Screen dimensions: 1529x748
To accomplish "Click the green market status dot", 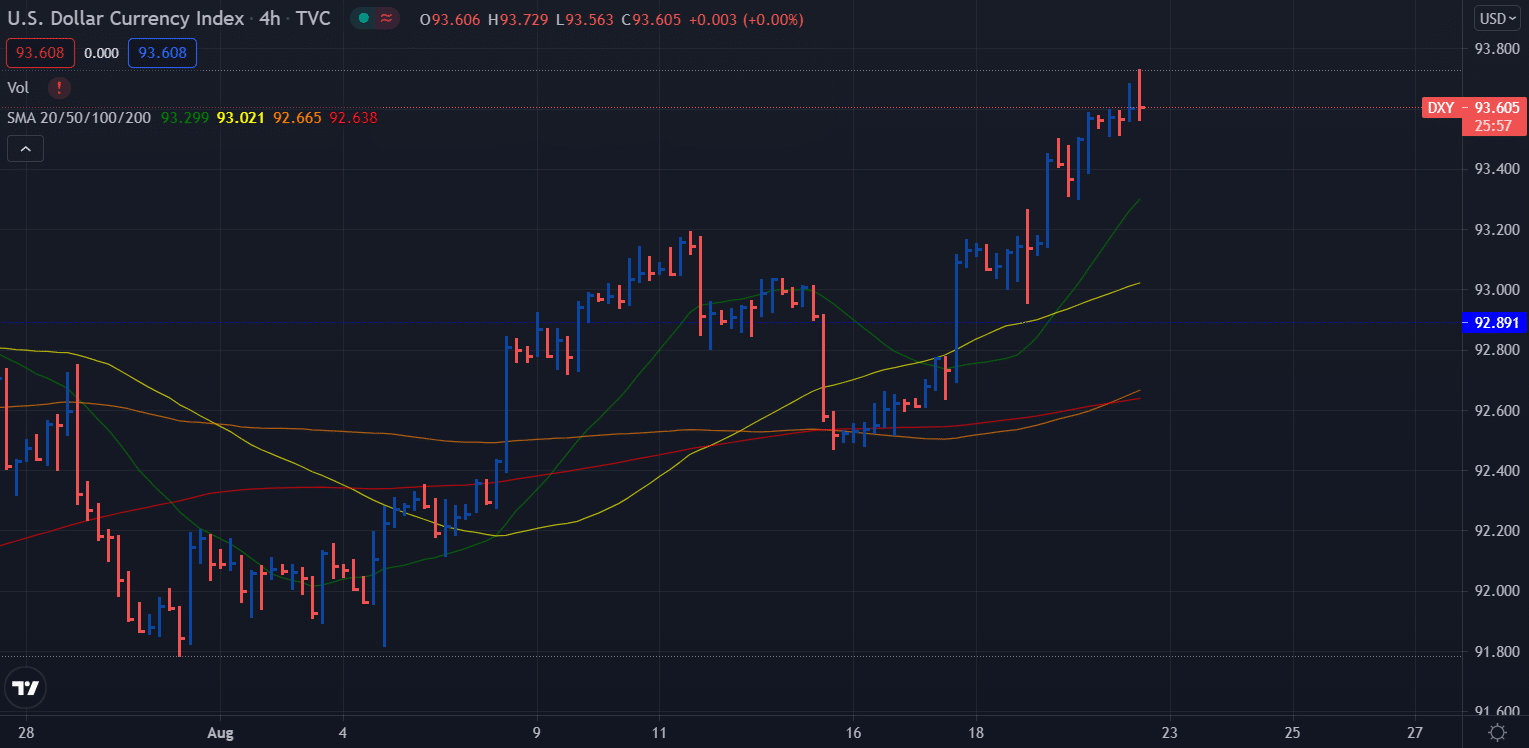I will click(x=362, y=18).
